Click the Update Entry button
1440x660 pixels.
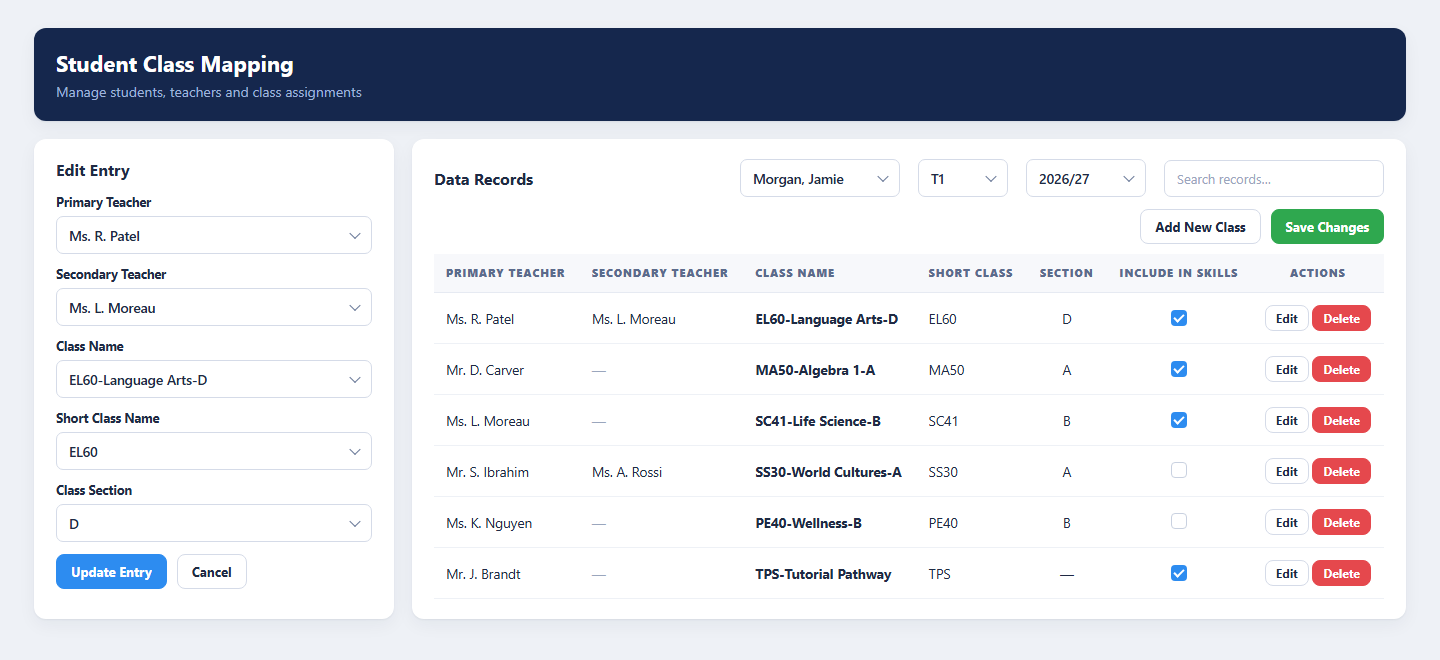click(x=111, y=572)
